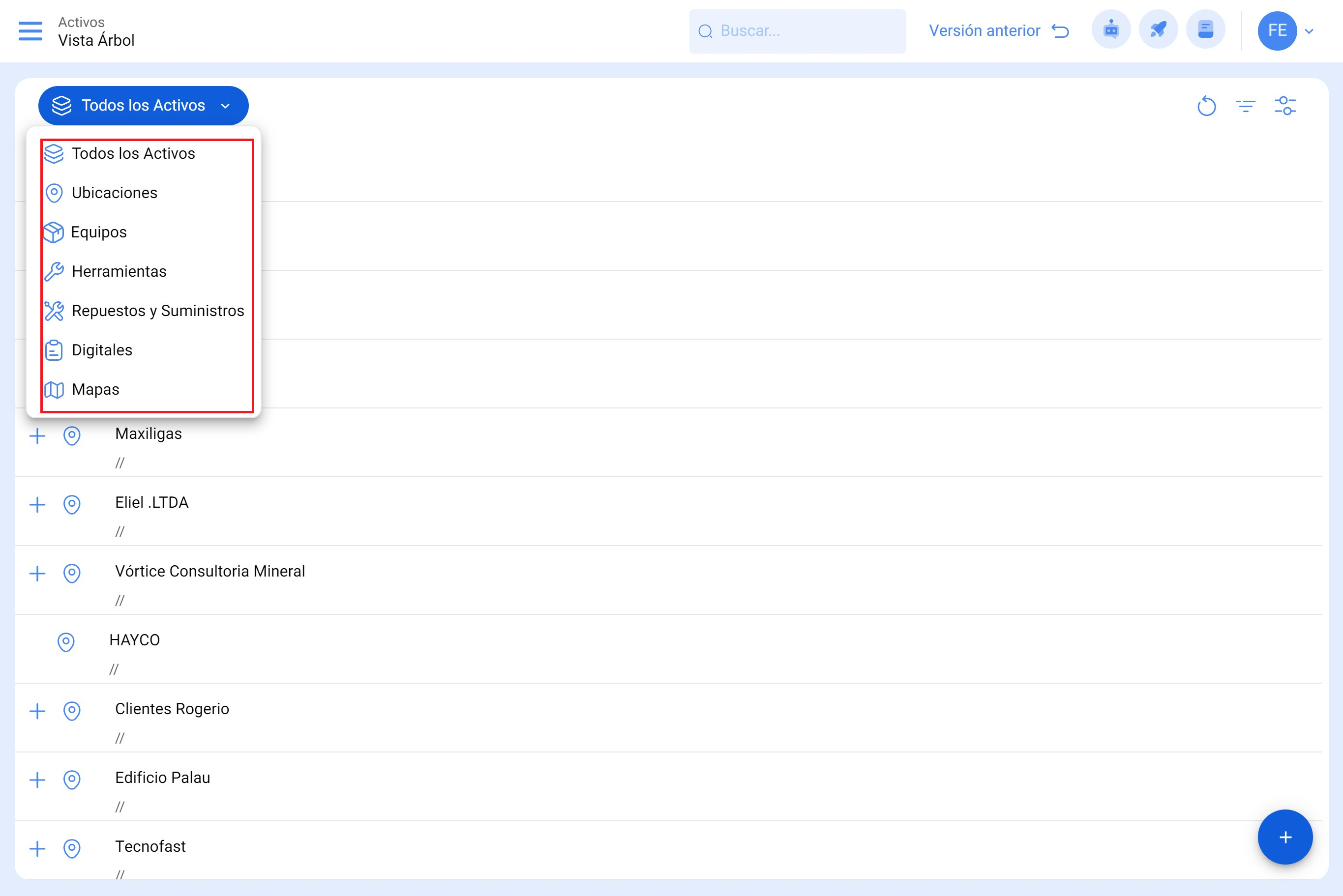Image resolution: width=1343 pixels, height=896 pixels.
Task: Open the Vórtice Consultoria Mineral row
Action: [x=668, y=580]
